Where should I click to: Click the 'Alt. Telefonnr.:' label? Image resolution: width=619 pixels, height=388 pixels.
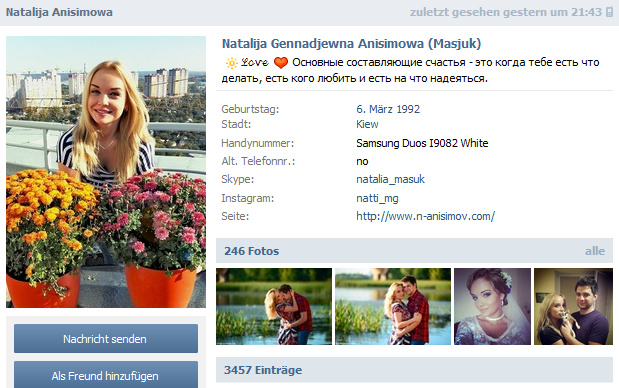click(x=258, y=161)
